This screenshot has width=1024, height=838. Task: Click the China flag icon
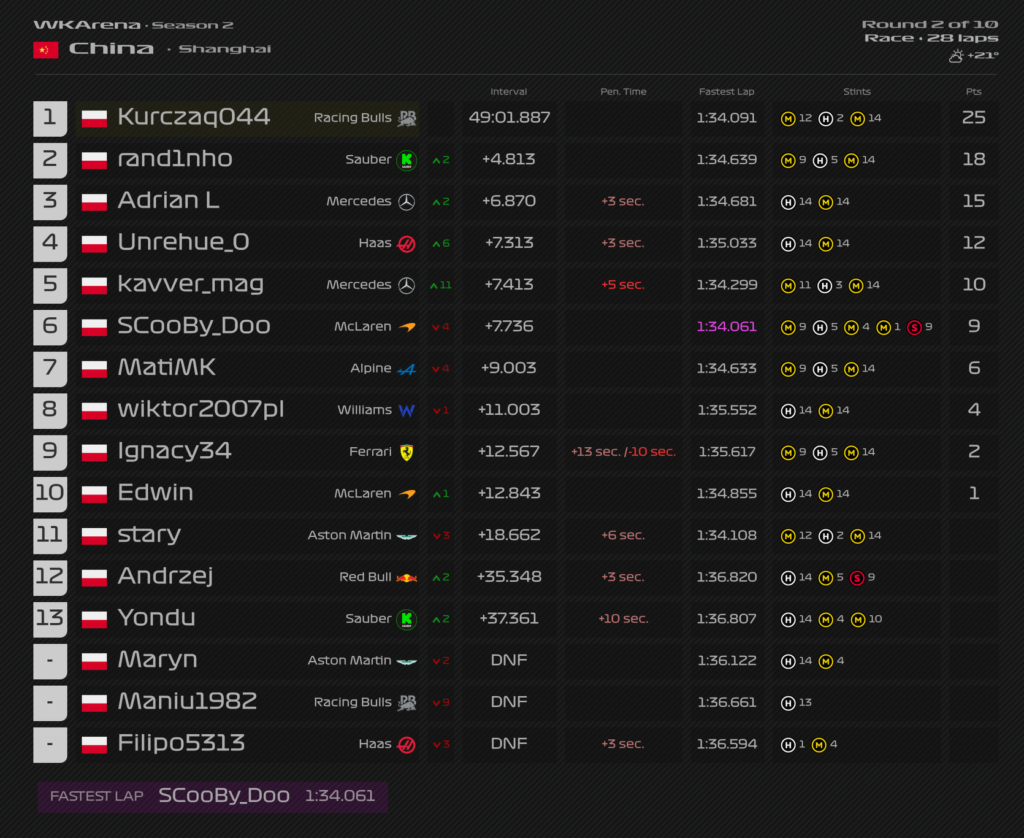click(x=46, y=50)
